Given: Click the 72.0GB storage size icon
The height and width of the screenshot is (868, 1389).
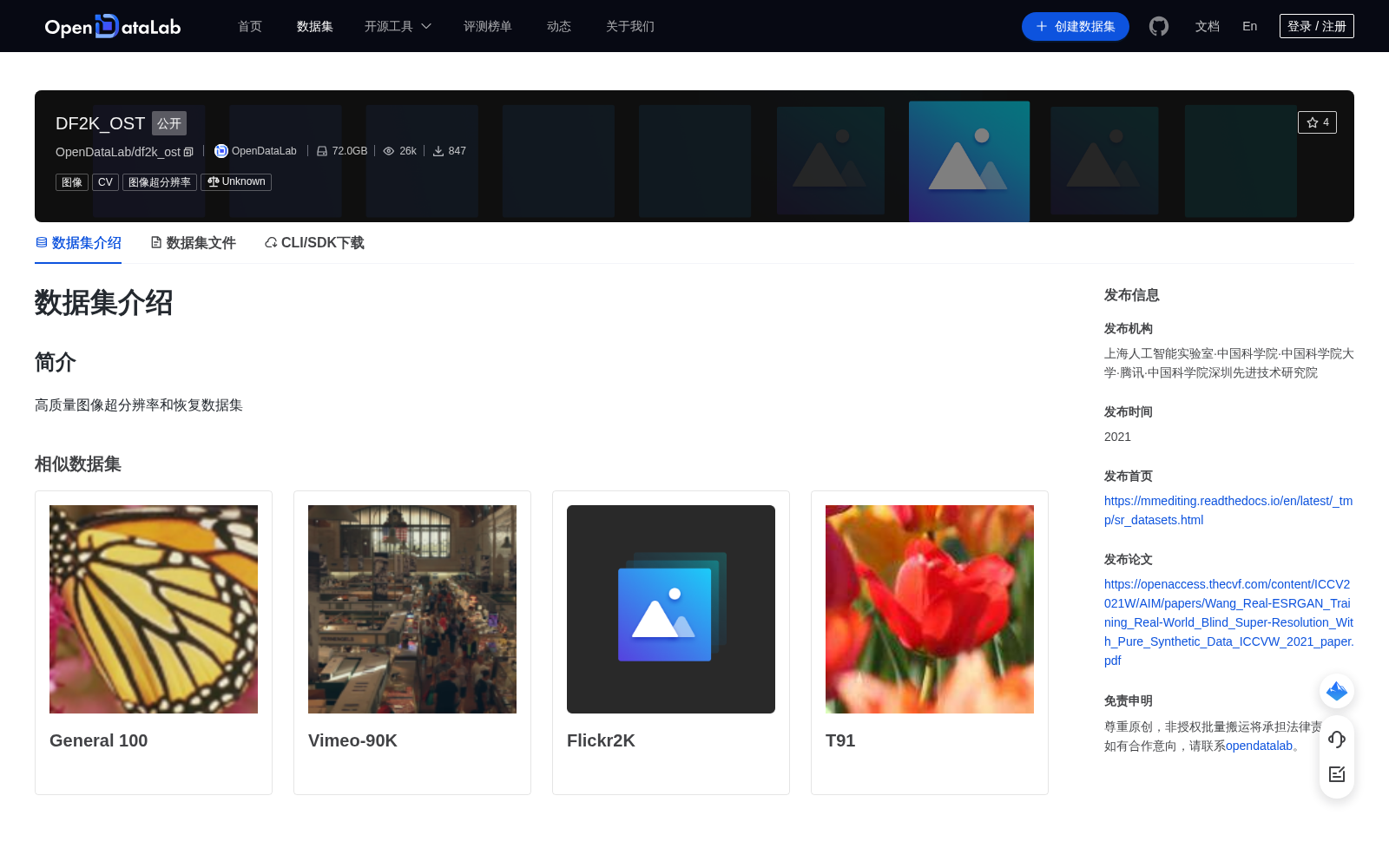Looking at the screenshot, I should (322, 151).
